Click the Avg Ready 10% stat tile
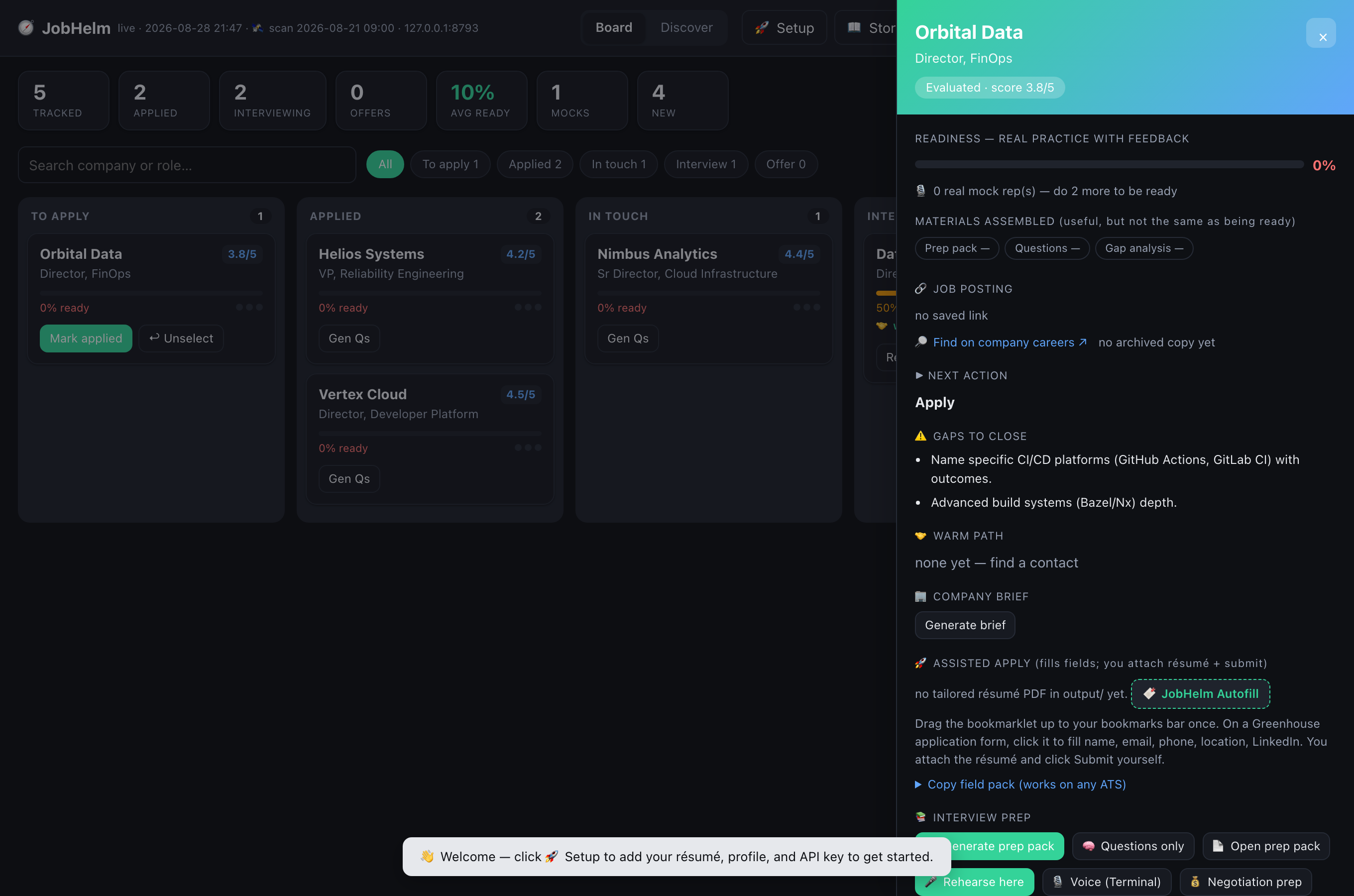Viewport: 1354px width, 896px height. (x=481, y=101)
